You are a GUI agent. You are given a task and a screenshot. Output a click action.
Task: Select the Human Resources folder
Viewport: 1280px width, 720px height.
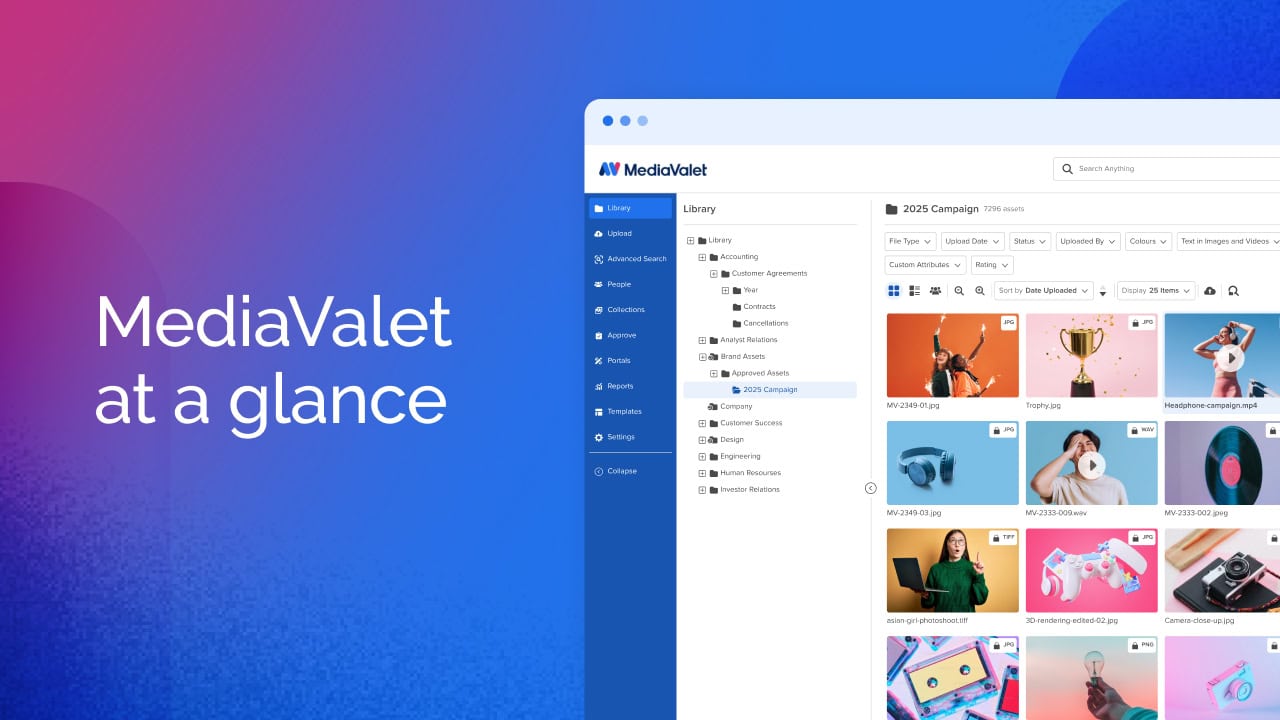click(745, 473)
